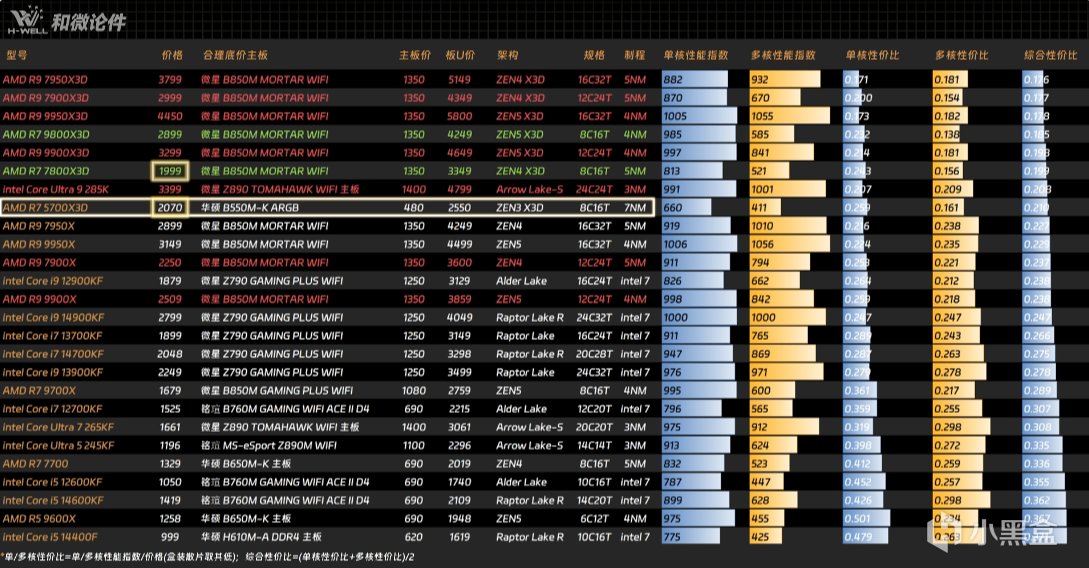The image size is (1089, 568).
Task: Click the multi-core index bar showing 1001
Action: 788,189
